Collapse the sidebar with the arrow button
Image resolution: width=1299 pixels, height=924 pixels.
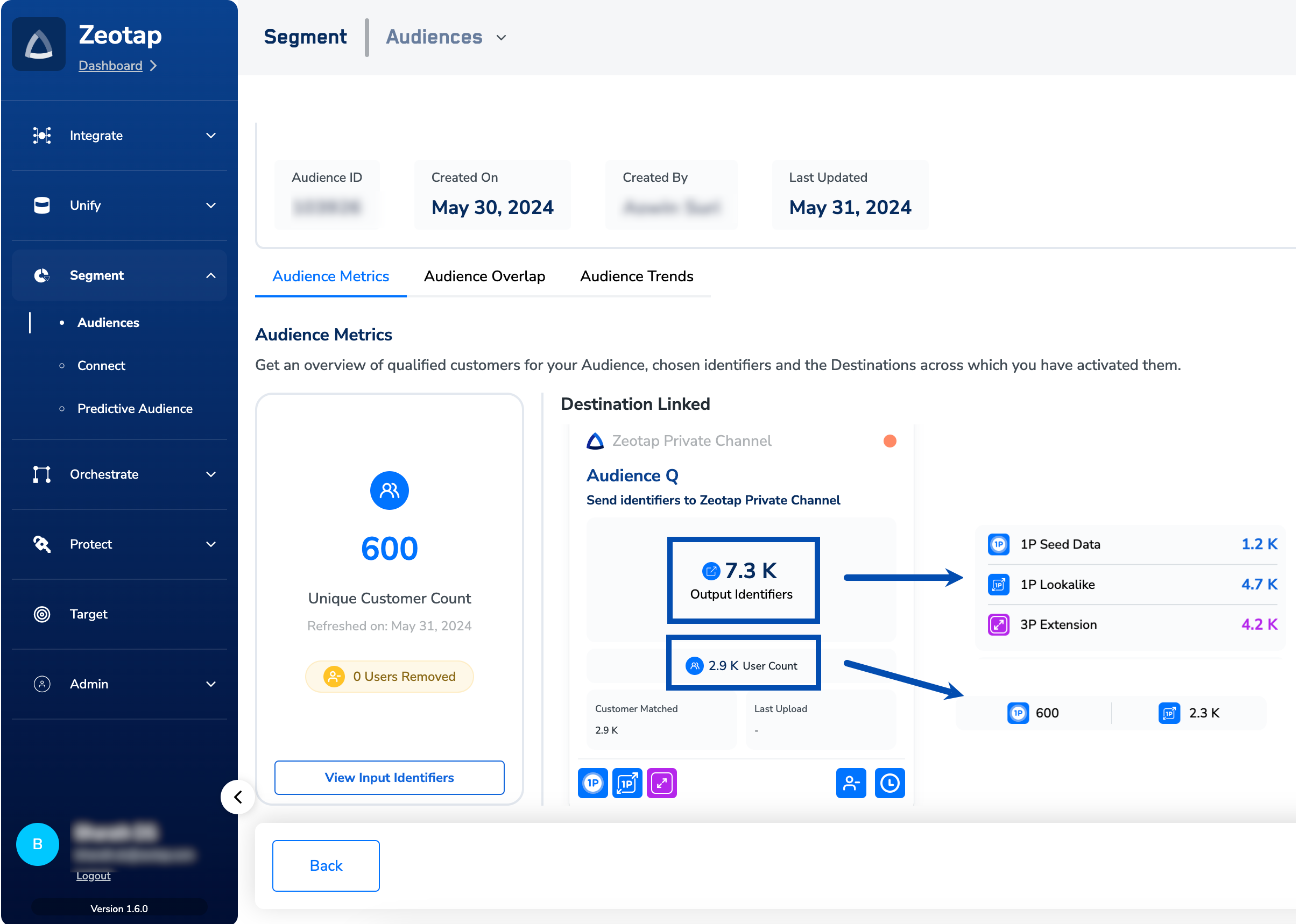[238, 797]
